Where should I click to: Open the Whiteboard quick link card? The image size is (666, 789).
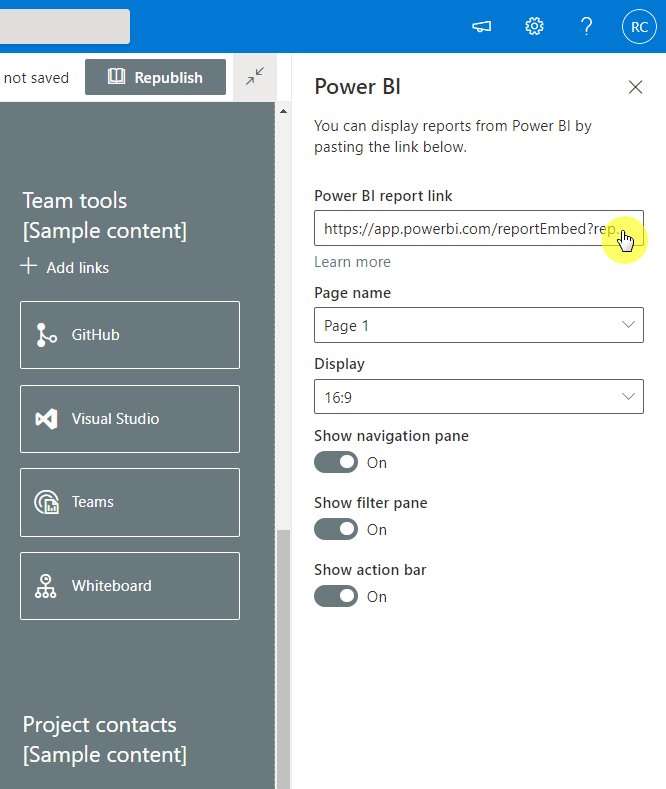pos(130,586)
